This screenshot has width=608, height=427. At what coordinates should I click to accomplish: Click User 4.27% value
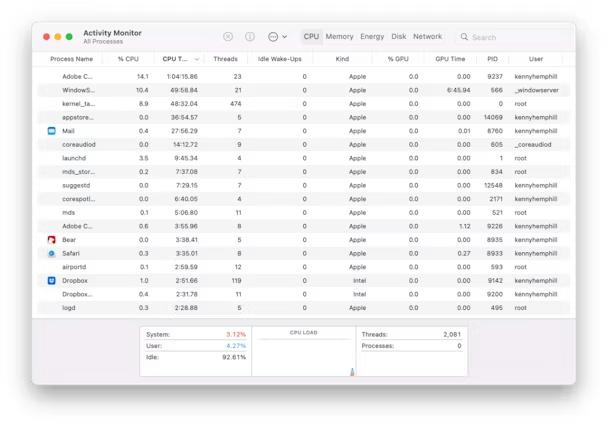pos(236,346)
